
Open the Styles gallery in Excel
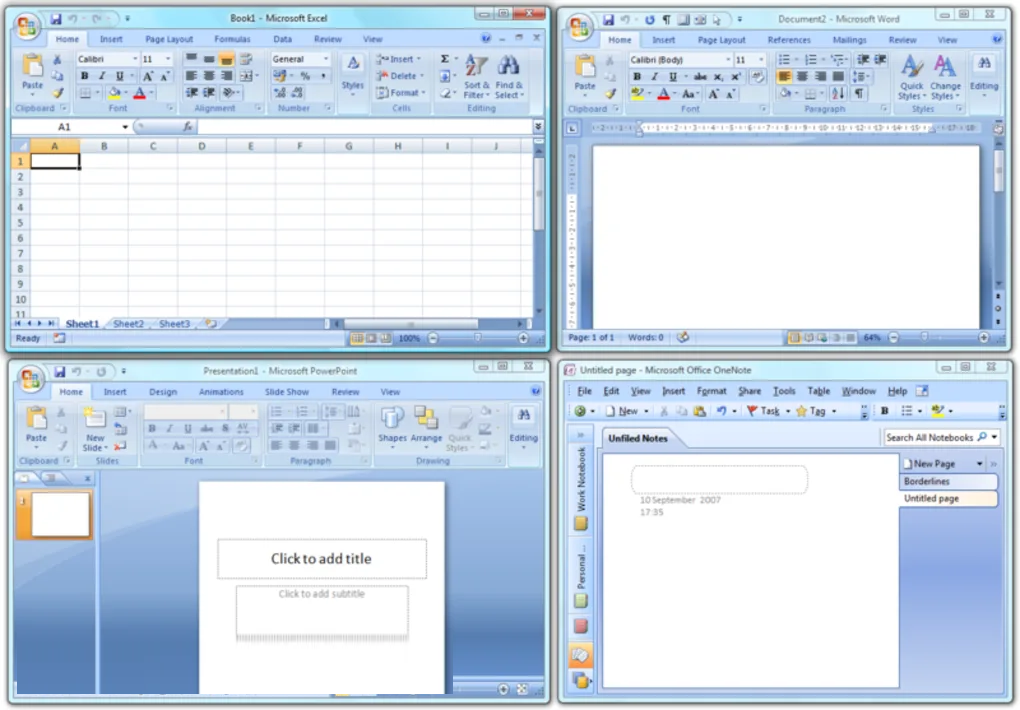coord(353,74)
